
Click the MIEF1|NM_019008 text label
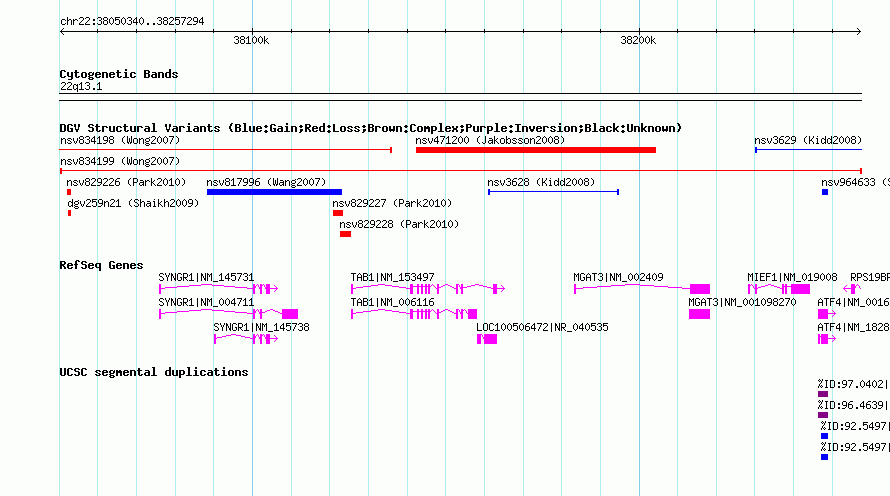(792, 277)
